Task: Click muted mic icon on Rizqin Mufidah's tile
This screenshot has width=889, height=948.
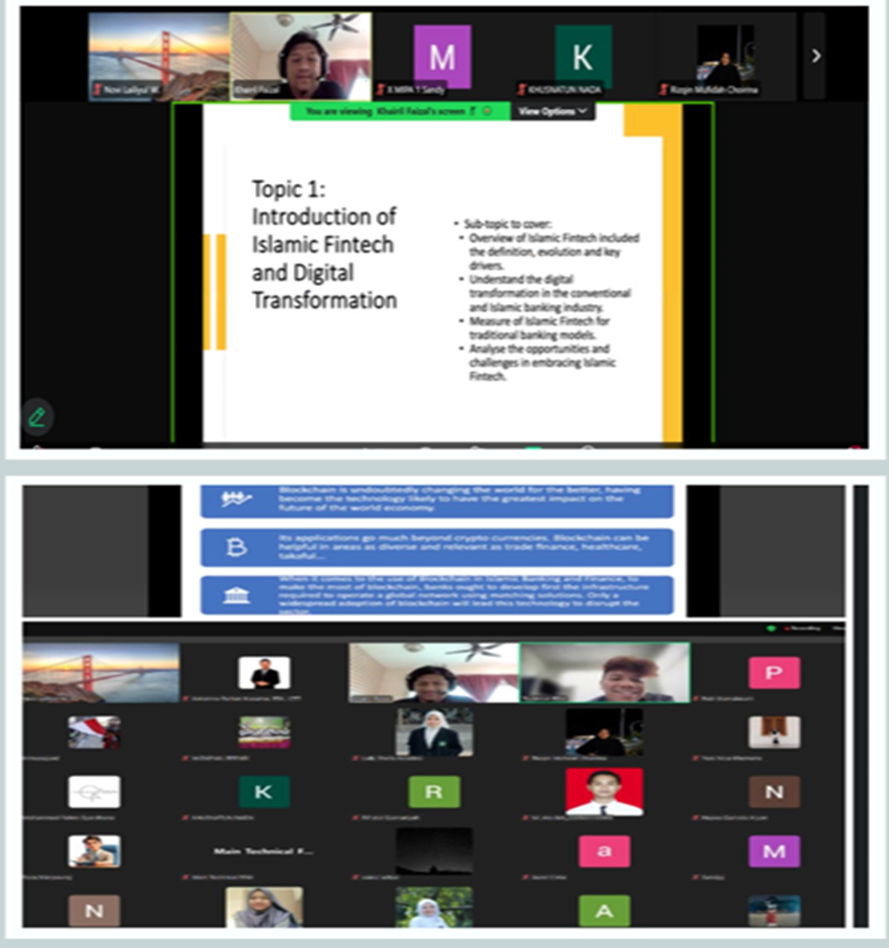Action: tap(663, 90)
